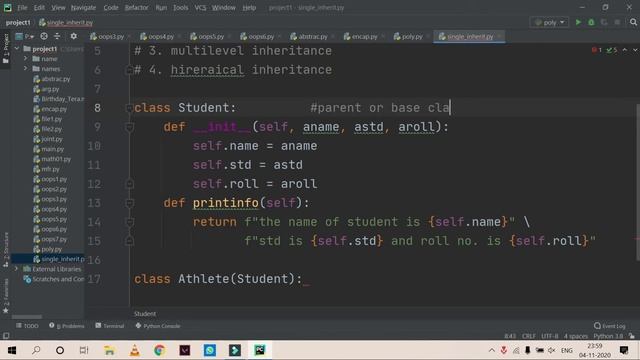Open the Terminal tool window
Image resolution: width=640 pixels, height=360 pixels.
pos(110,326)
